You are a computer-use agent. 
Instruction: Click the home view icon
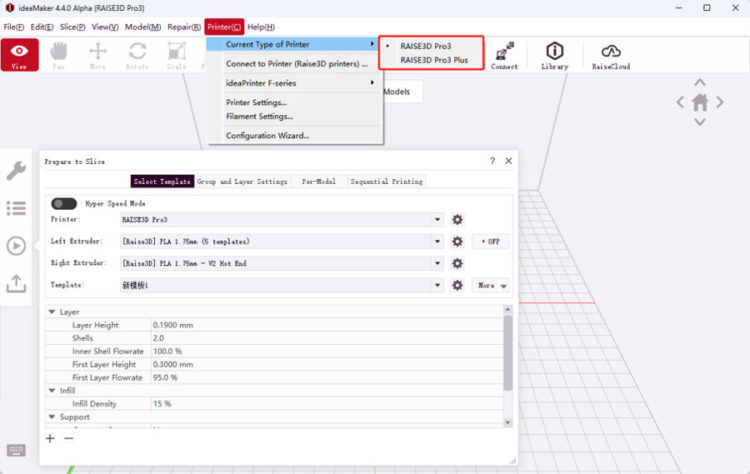point(700,102)
